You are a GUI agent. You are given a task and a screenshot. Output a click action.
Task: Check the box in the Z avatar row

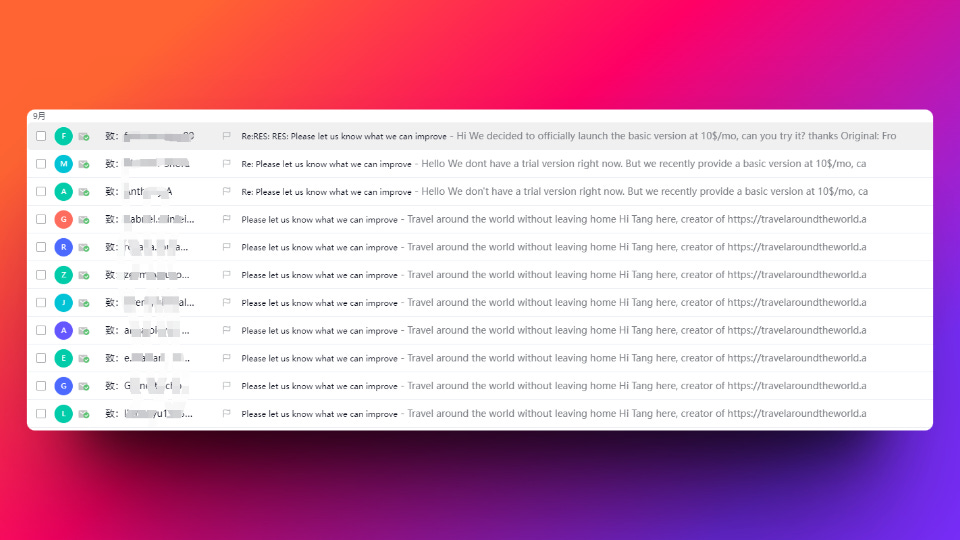41,275
